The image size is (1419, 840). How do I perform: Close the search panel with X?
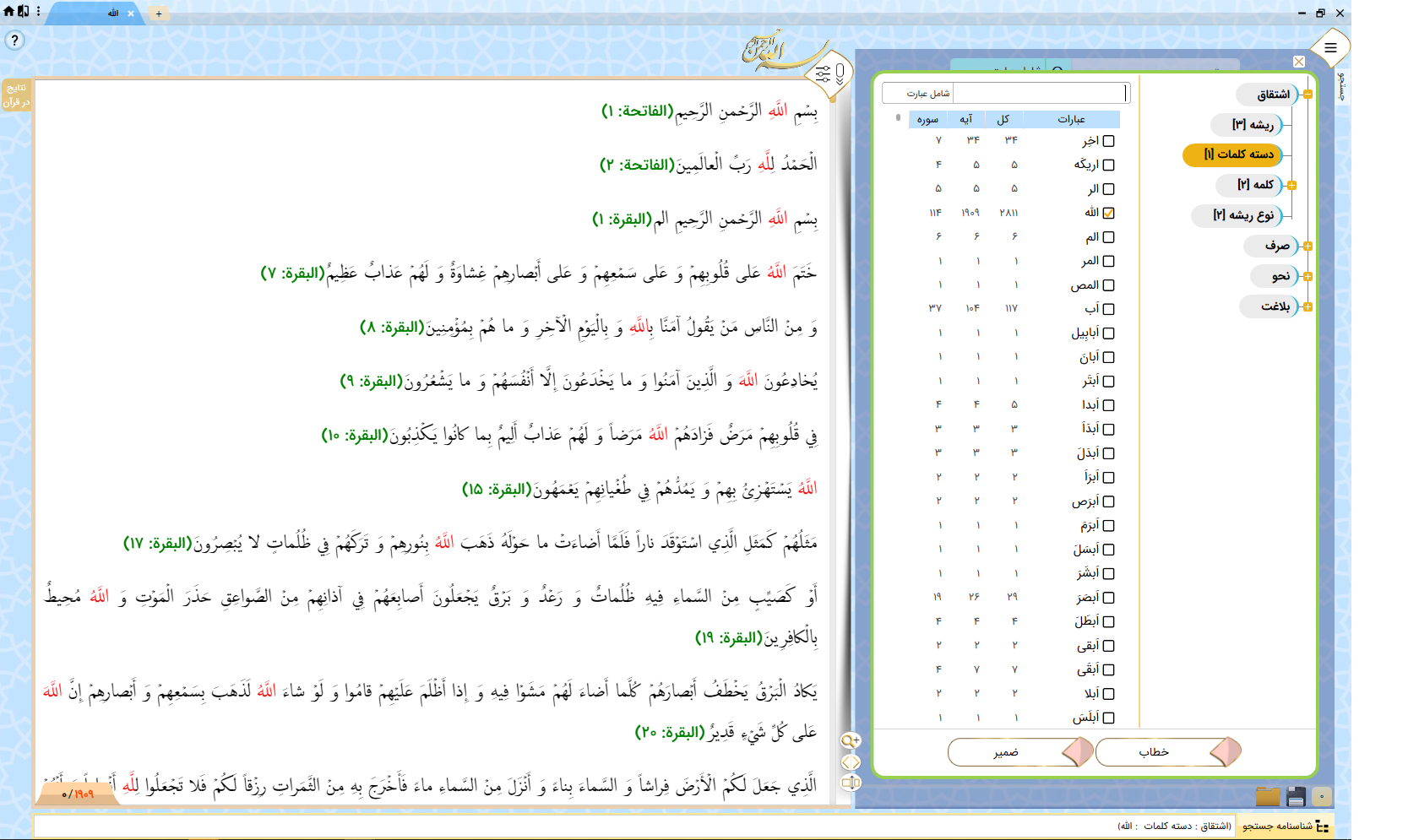coord(1299,62)
